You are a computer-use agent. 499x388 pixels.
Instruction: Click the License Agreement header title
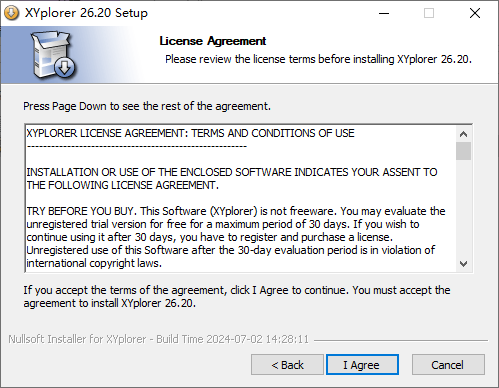coord(213,41)
